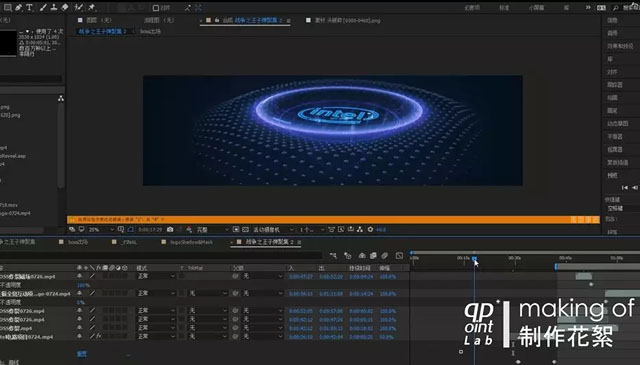Open the 25% magnification dropdown
The width and height of the screenshot is (640, 365).
(x=101, y=229)
